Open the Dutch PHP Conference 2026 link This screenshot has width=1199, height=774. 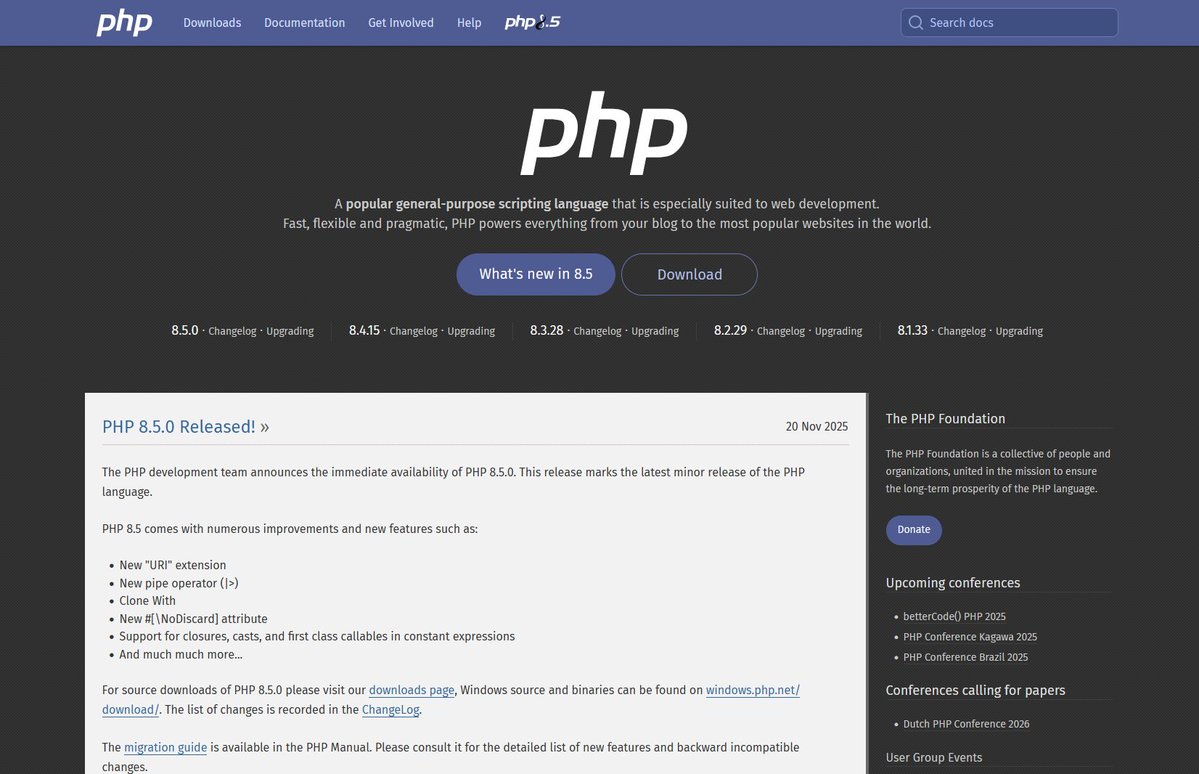tap(965, 723)
